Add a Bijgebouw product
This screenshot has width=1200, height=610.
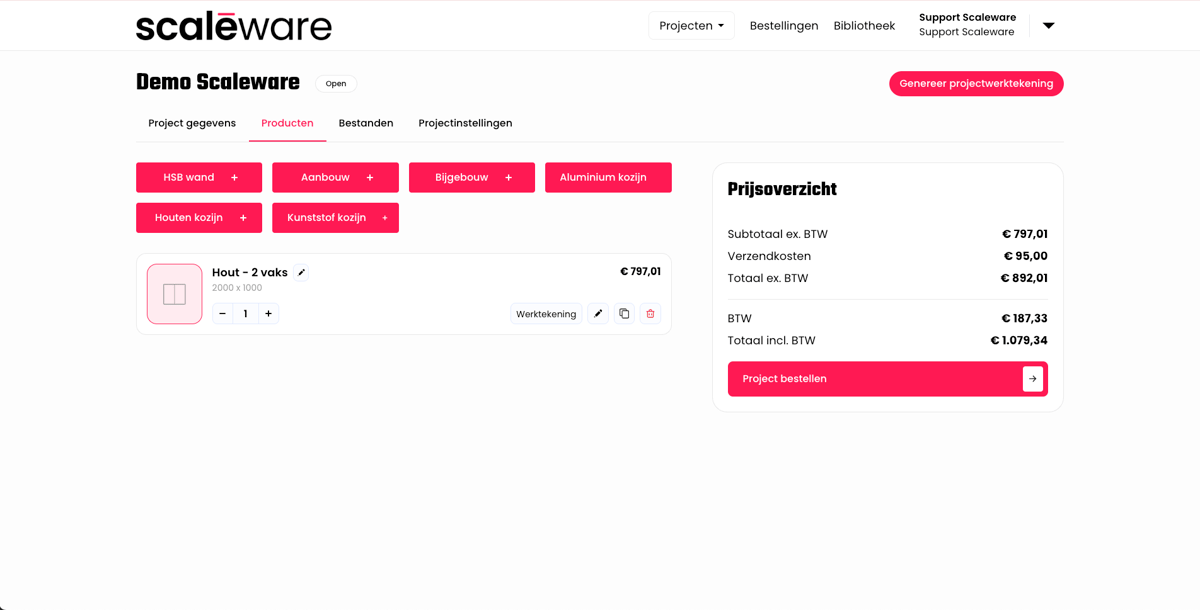[472, 178]
